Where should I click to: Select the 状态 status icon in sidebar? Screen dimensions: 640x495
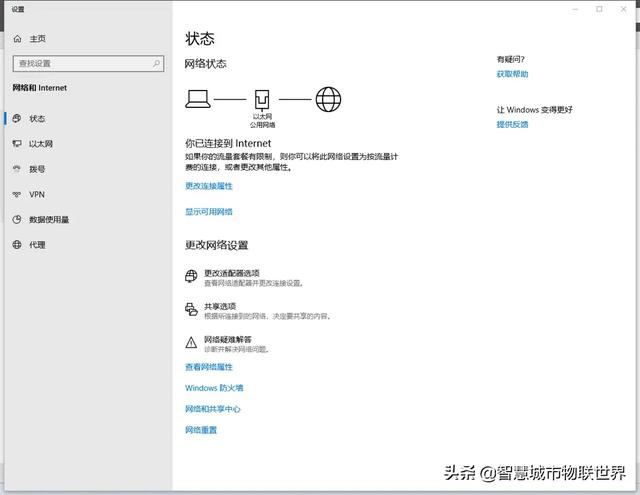[x=17, y=118]
